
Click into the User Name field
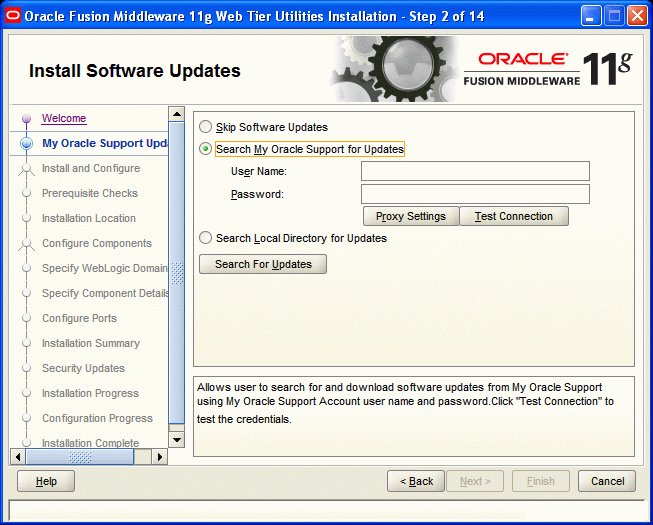[475, 171]
